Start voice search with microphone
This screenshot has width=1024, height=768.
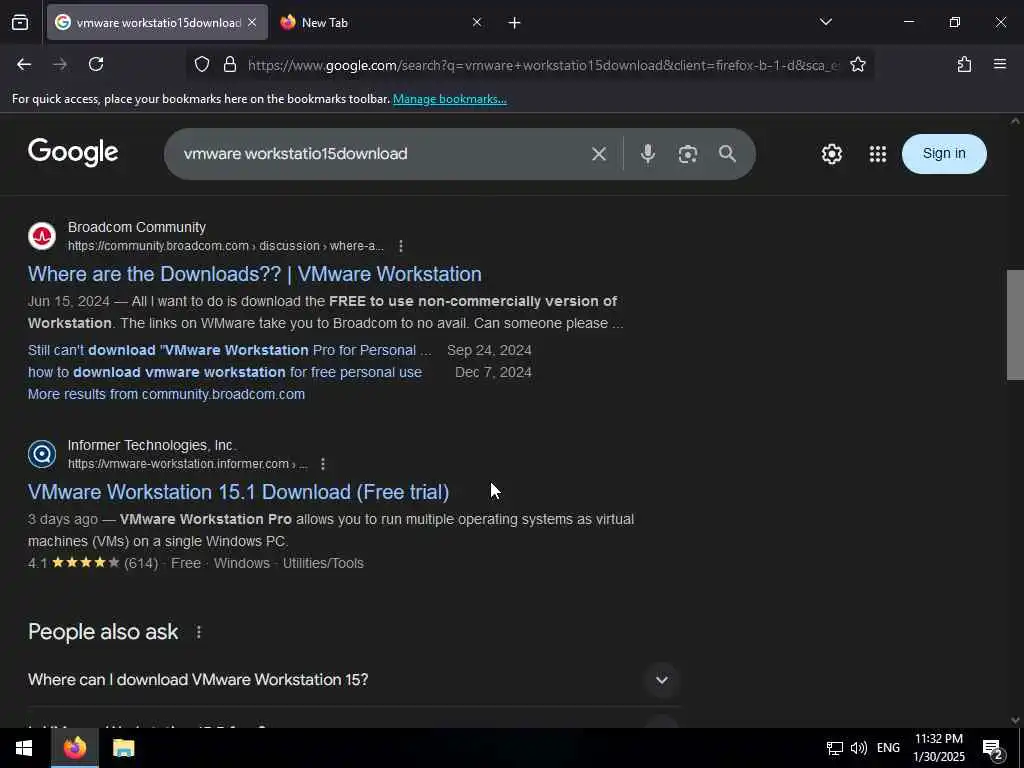click(647, 154)
